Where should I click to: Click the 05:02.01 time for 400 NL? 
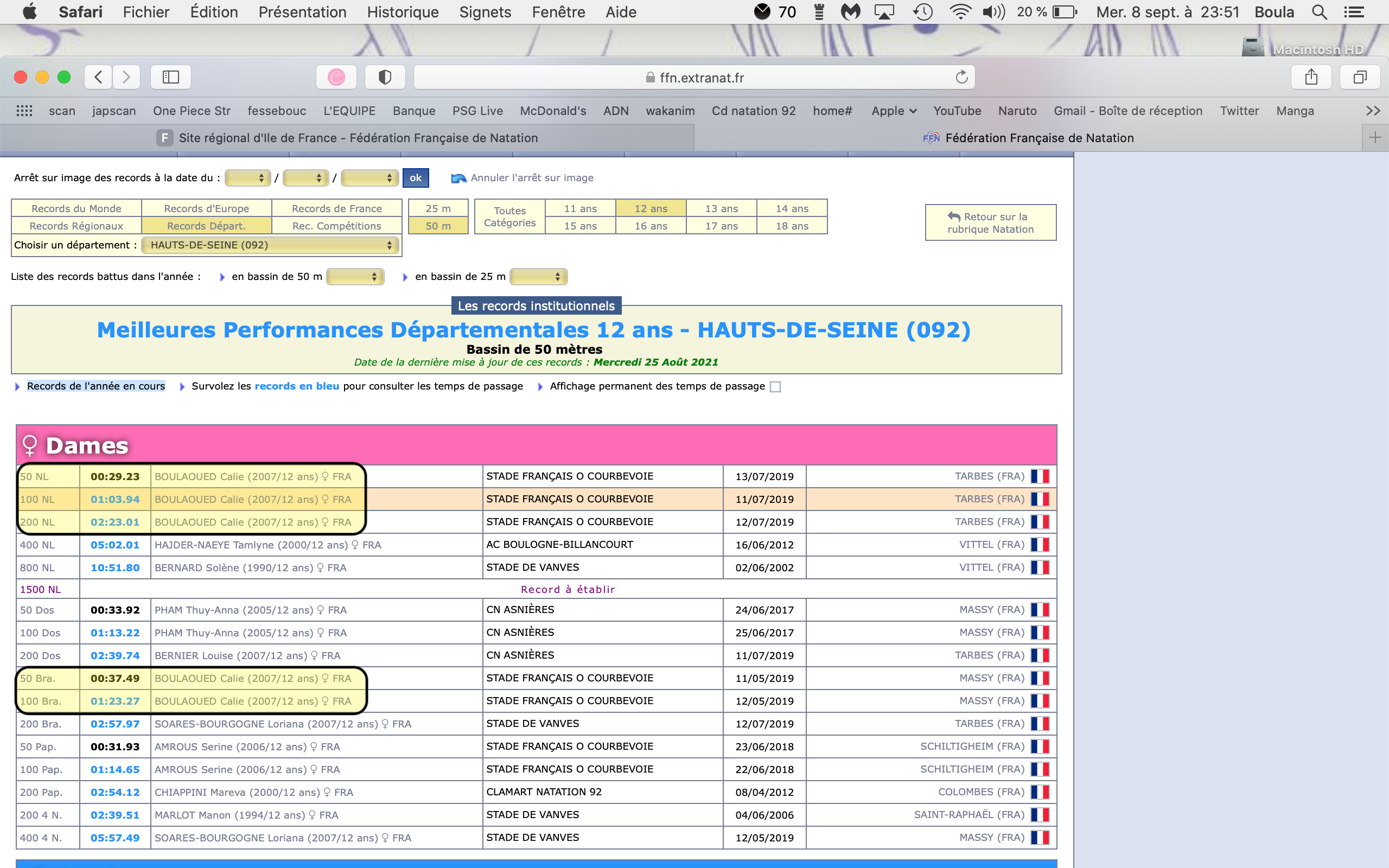[115, 545]
